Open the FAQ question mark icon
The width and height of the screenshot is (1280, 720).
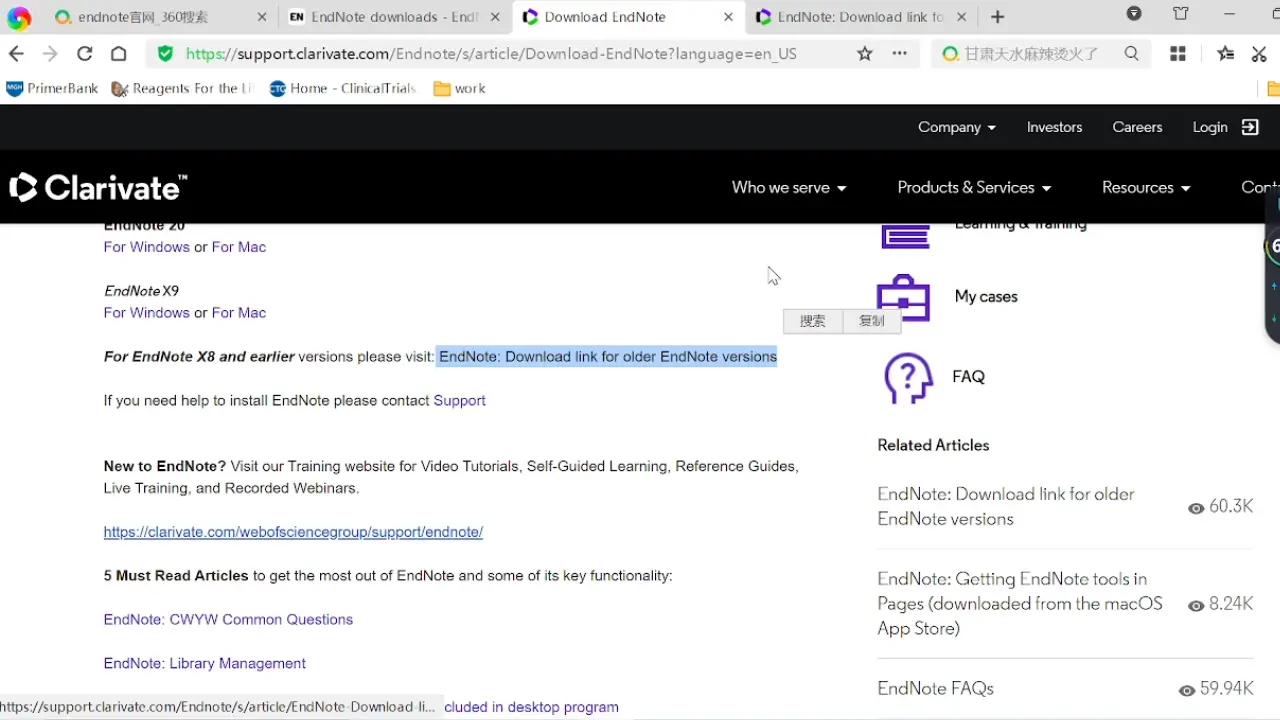908,378
